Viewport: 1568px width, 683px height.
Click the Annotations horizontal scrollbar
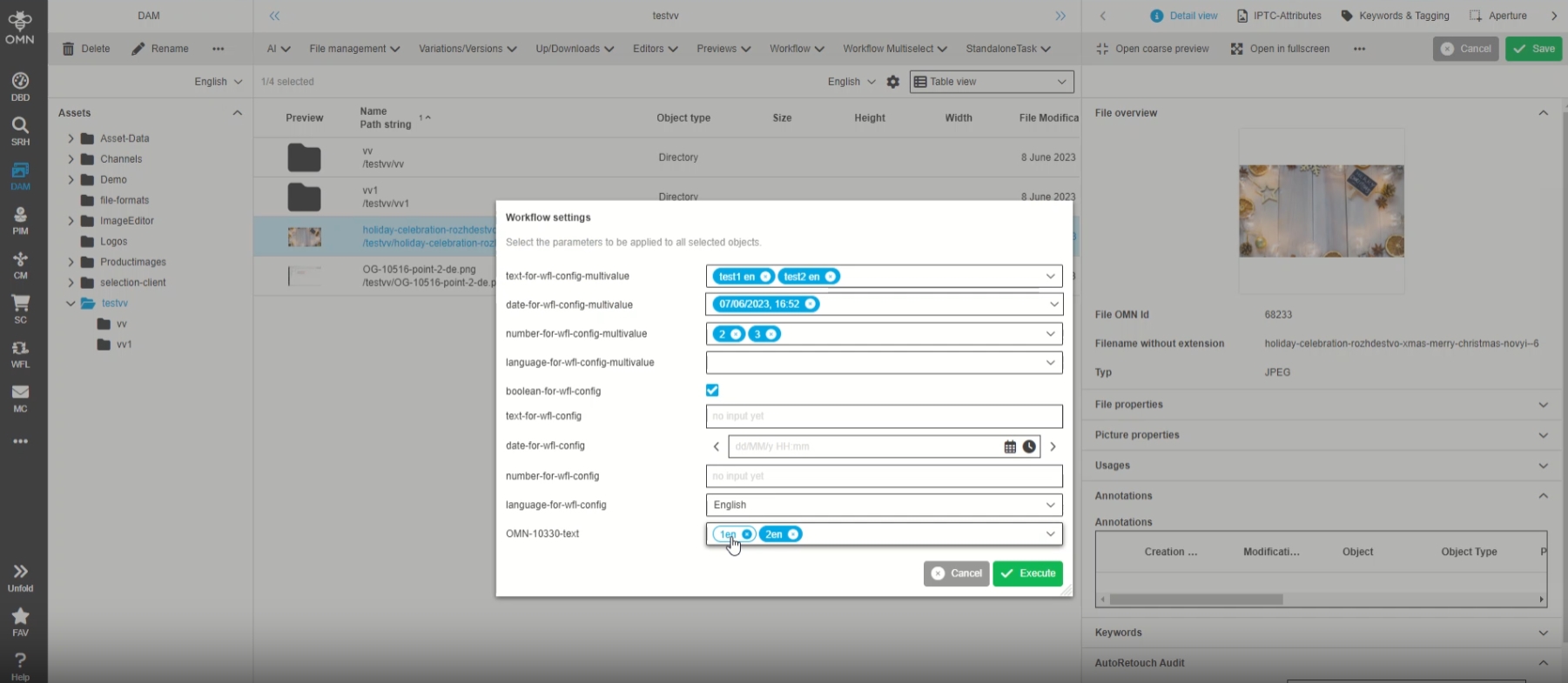coord(1195,599)
